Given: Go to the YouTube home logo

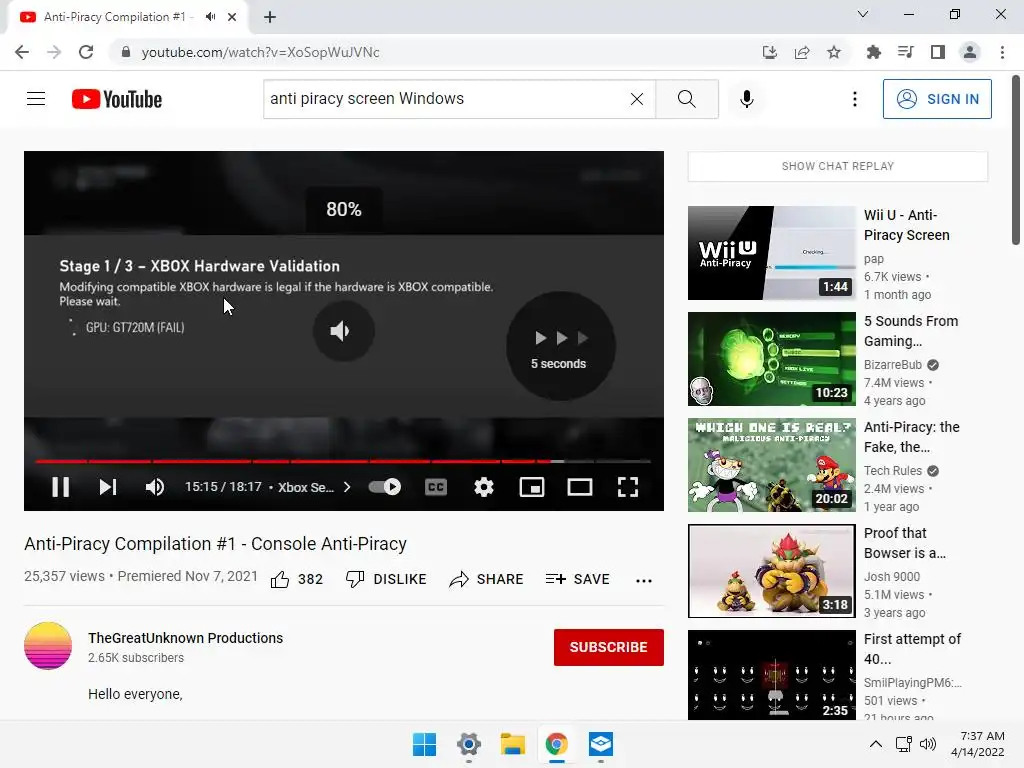Looking at the screenshot, I should pos(117,99).
